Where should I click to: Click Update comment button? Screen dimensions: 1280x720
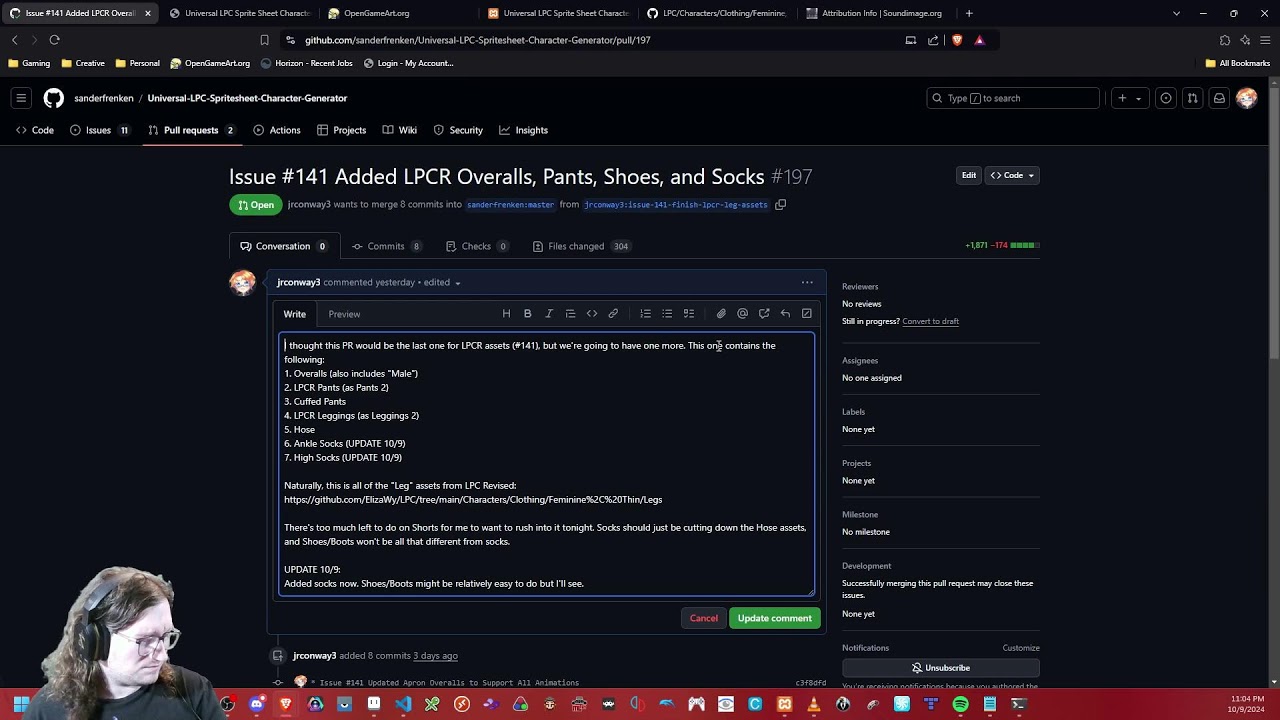click(775, 618)
